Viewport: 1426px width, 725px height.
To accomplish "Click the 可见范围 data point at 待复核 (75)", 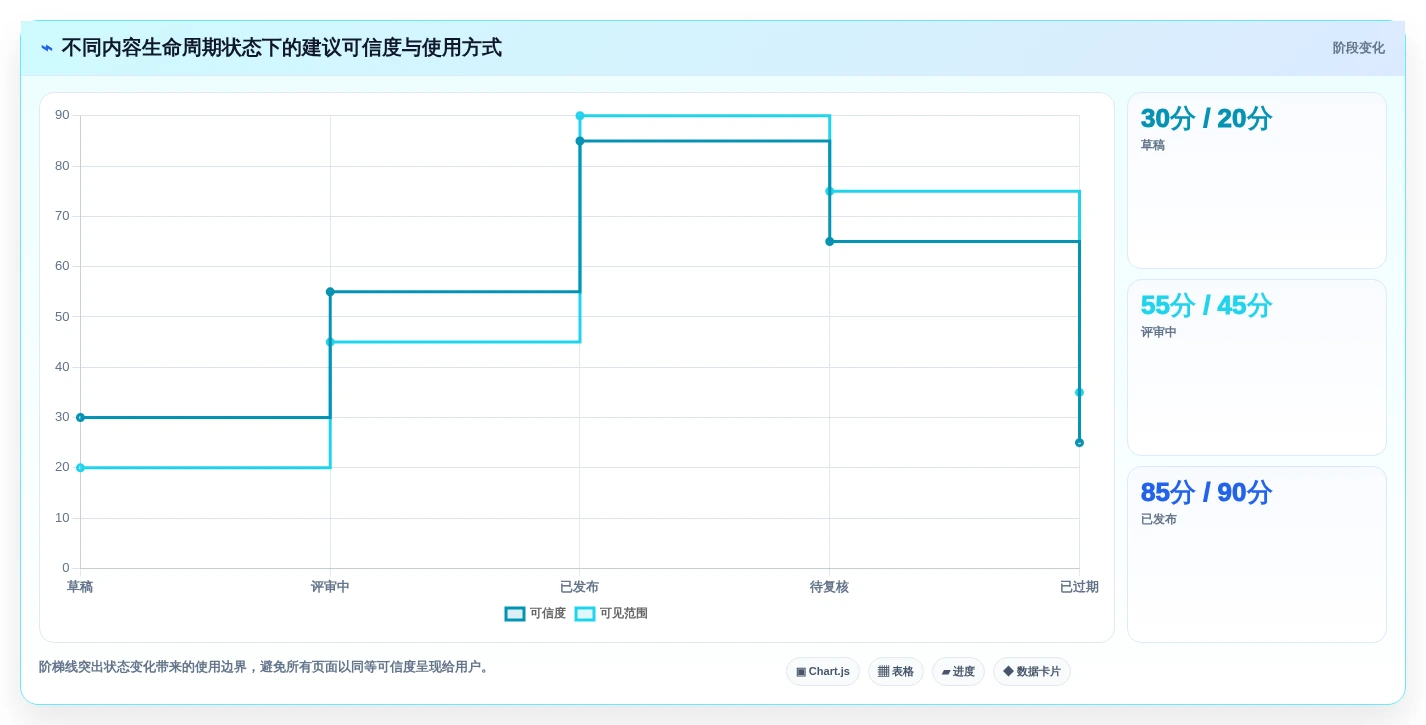I will coord(829,191).
